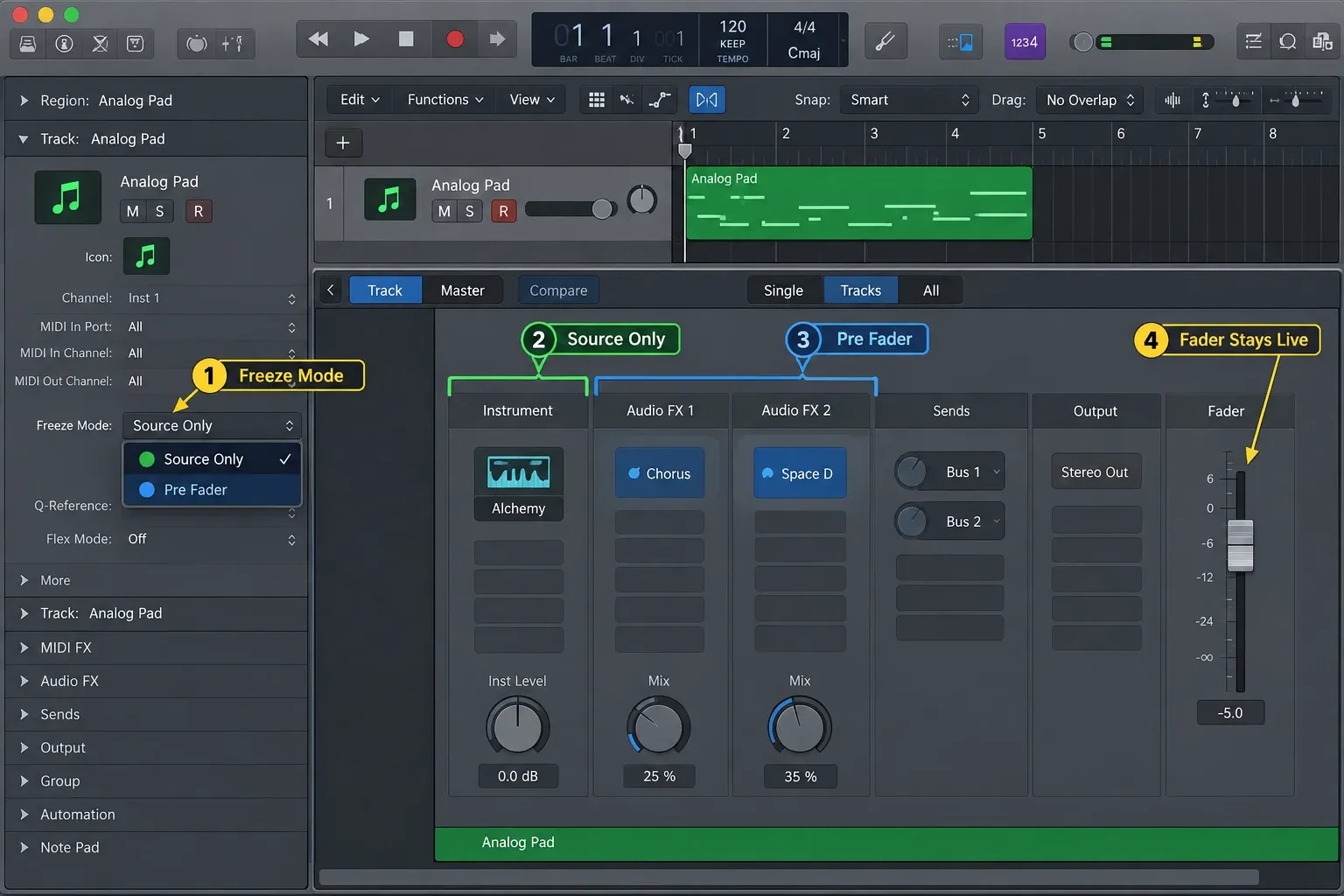The height and width of the screenshot is (896, 1344).
Task: Select the Single view tab
Action: click(783, 290)
